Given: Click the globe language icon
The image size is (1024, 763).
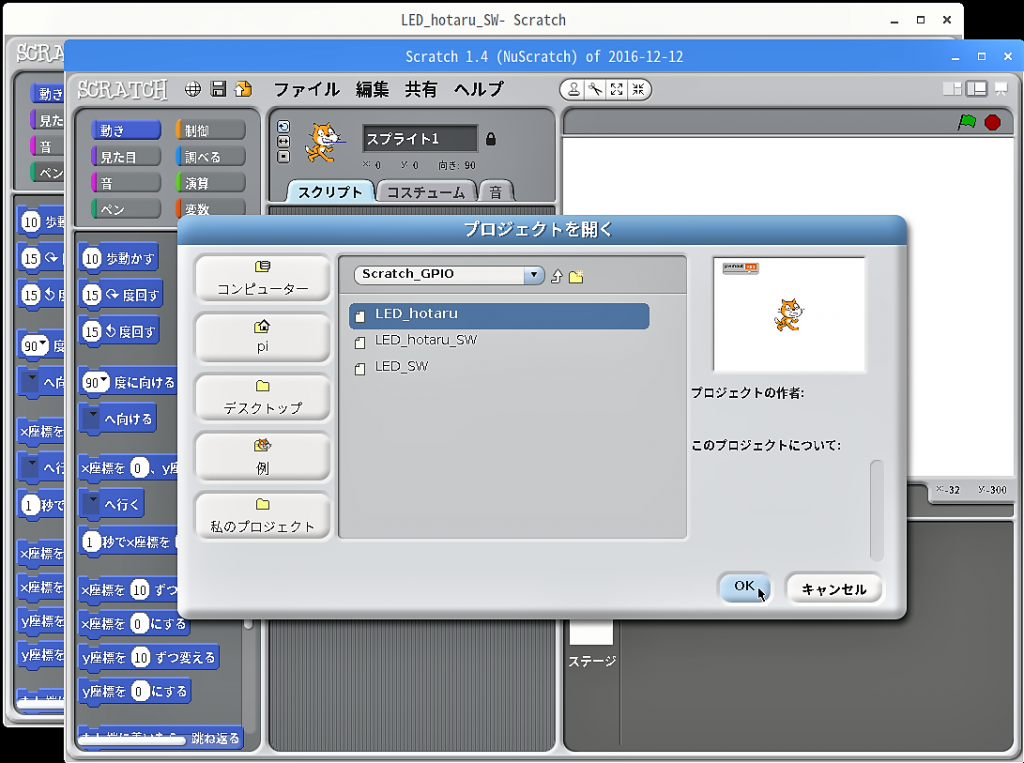Looking at the screenshot, I should coord(193,89).
